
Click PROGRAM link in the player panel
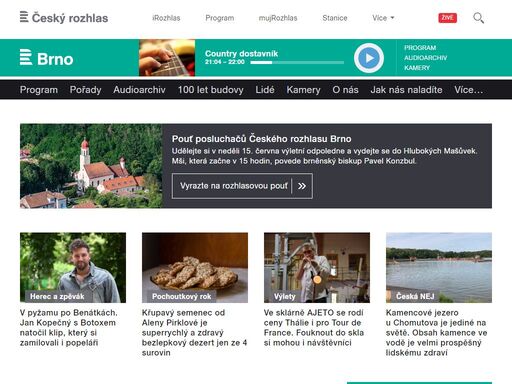click(420, 48)
